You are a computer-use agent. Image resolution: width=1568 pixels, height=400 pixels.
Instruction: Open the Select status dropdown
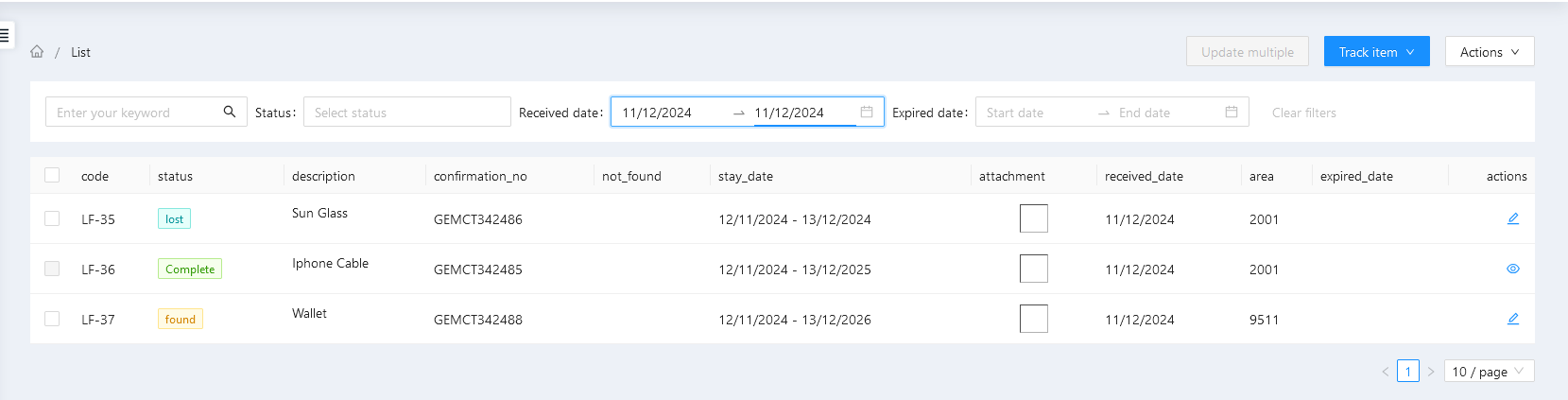[406, 112]
